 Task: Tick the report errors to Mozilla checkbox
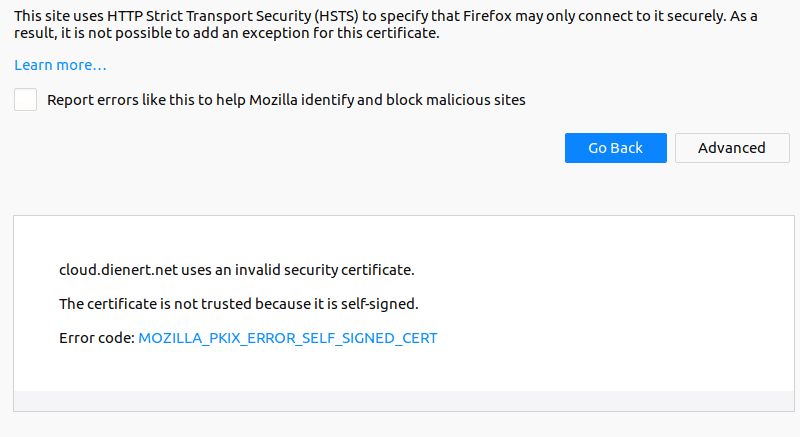click(x=26, y=100)
